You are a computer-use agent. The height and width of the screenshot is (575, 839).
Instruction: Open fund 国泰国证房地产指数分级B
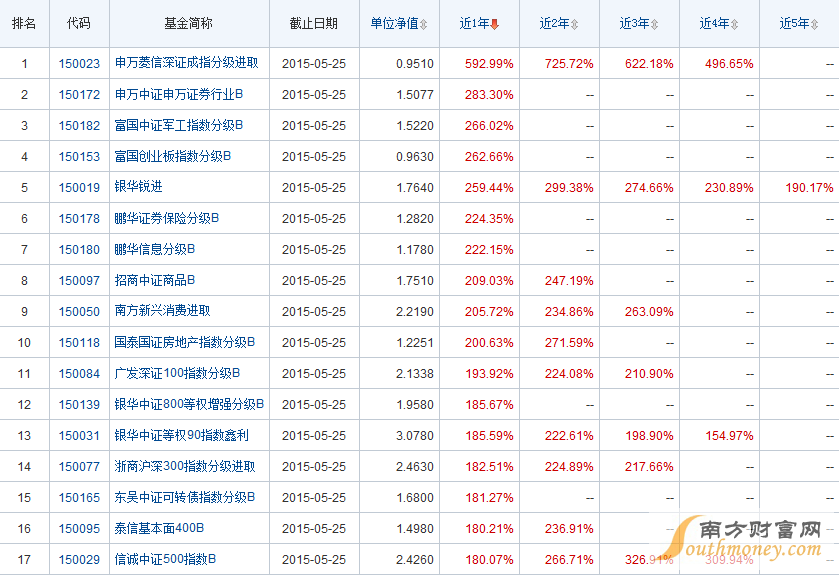pyautogui.click(x=185, y=342)
